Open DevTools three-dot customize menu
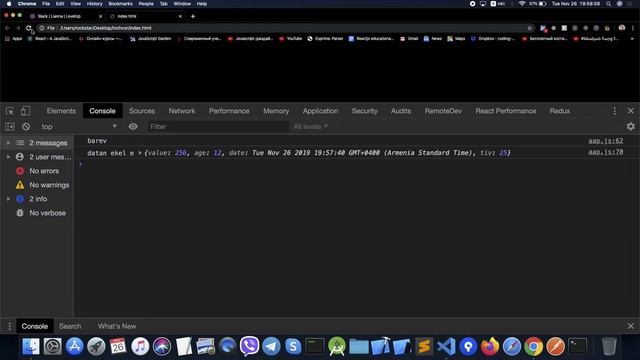 click(x=614, y=111)
